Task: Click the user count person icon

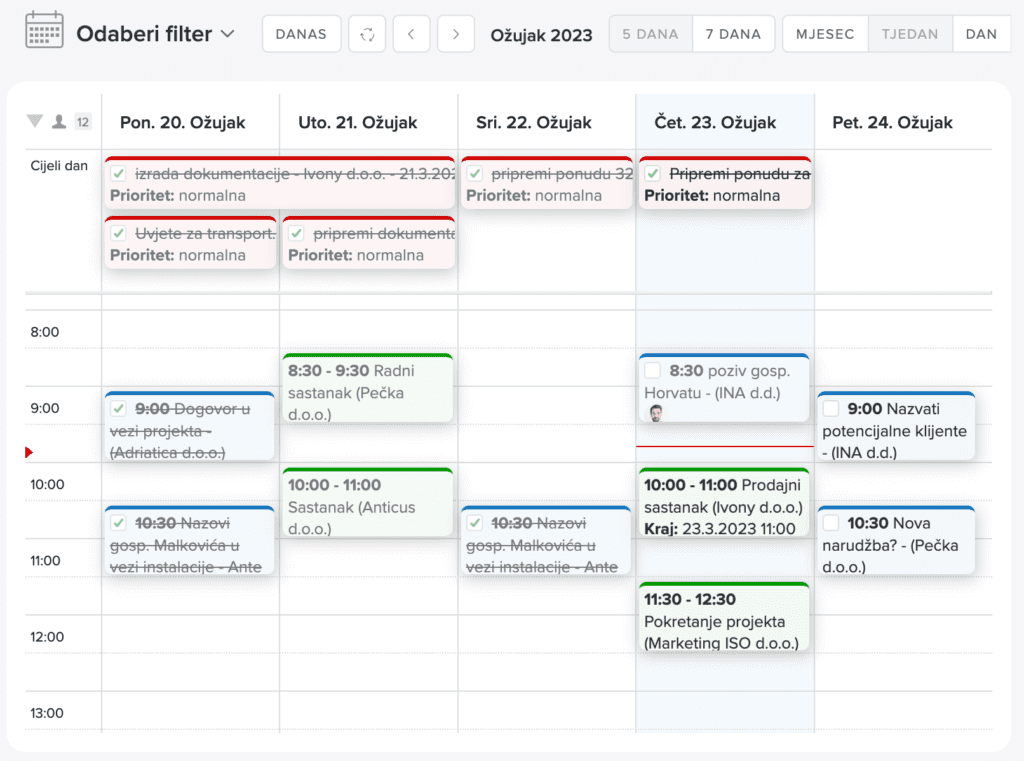Action: pyautogui.click(x=59, y=122)
